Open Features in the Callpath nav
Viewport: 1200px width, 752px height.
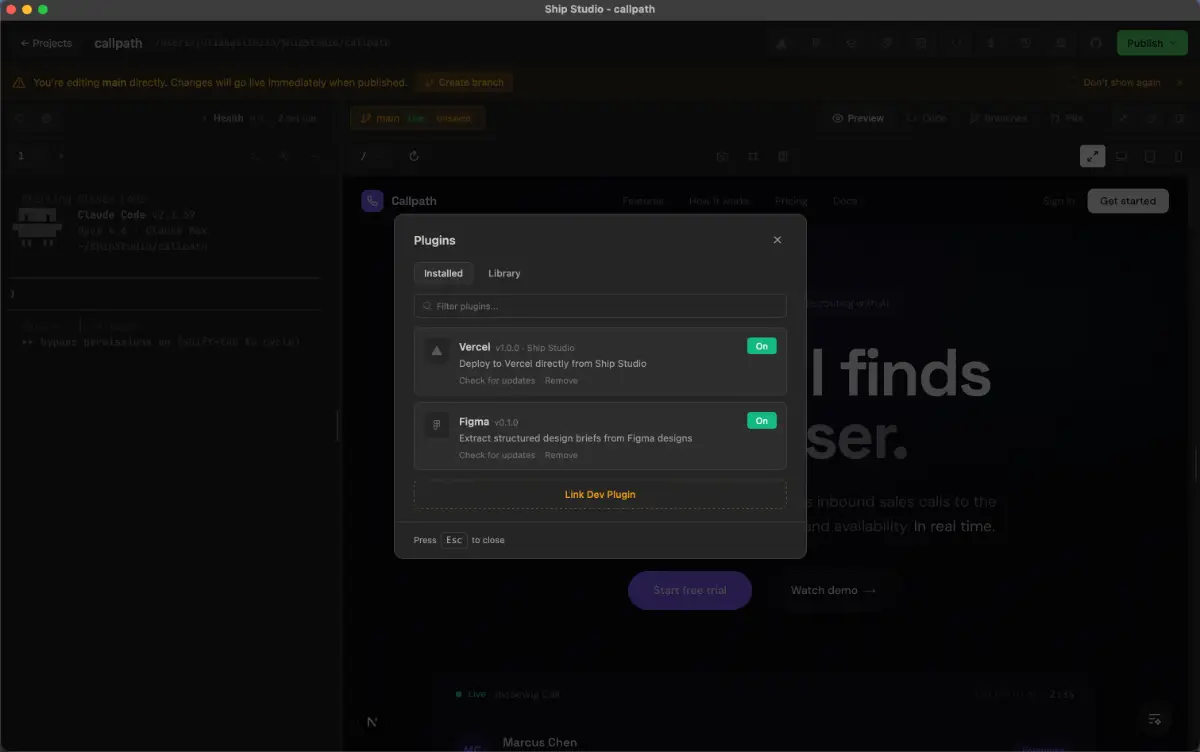click(x=643, y=201)
